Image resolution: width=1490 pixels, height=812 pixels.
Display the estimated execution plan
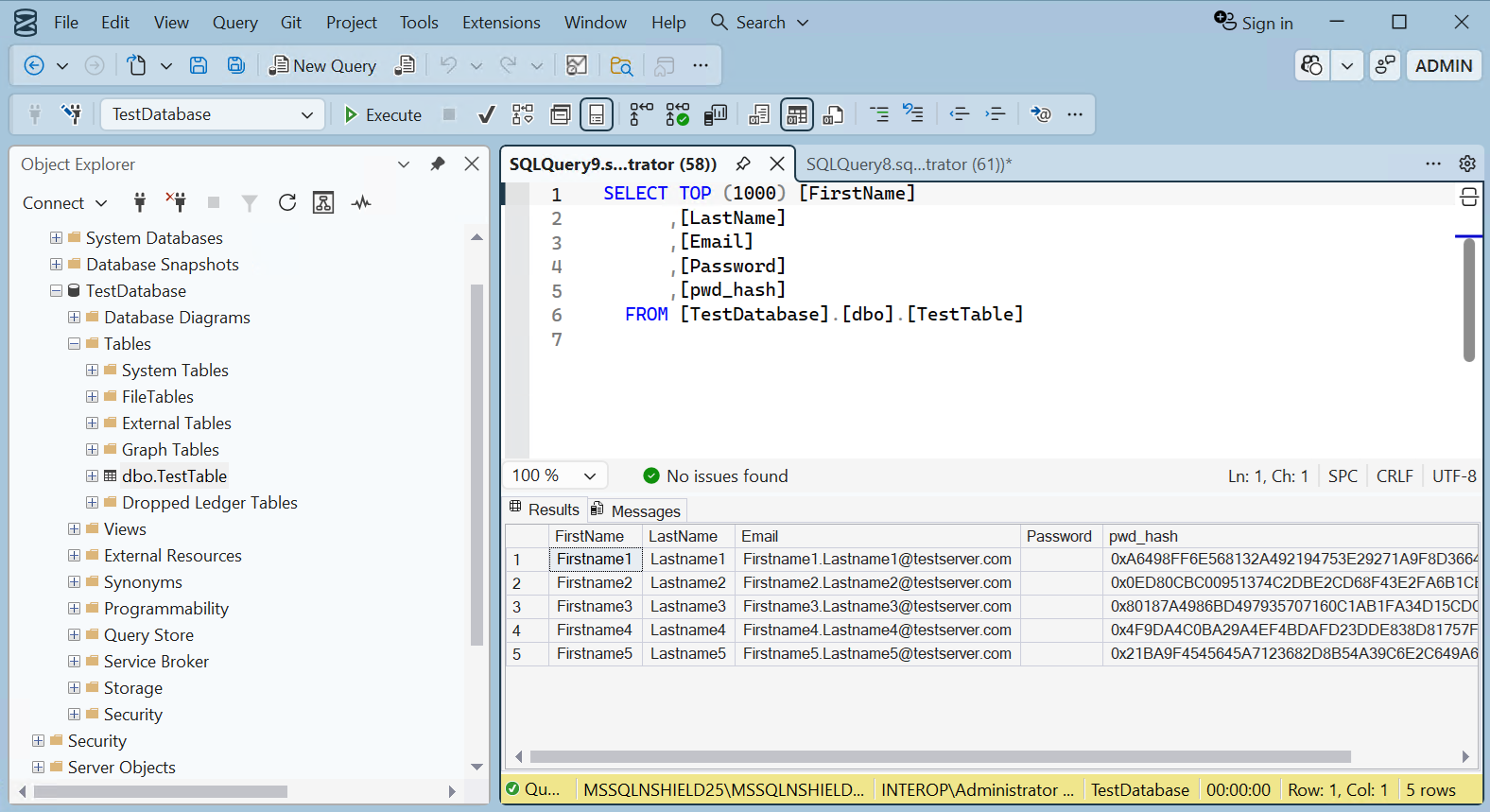pos(523,114)
